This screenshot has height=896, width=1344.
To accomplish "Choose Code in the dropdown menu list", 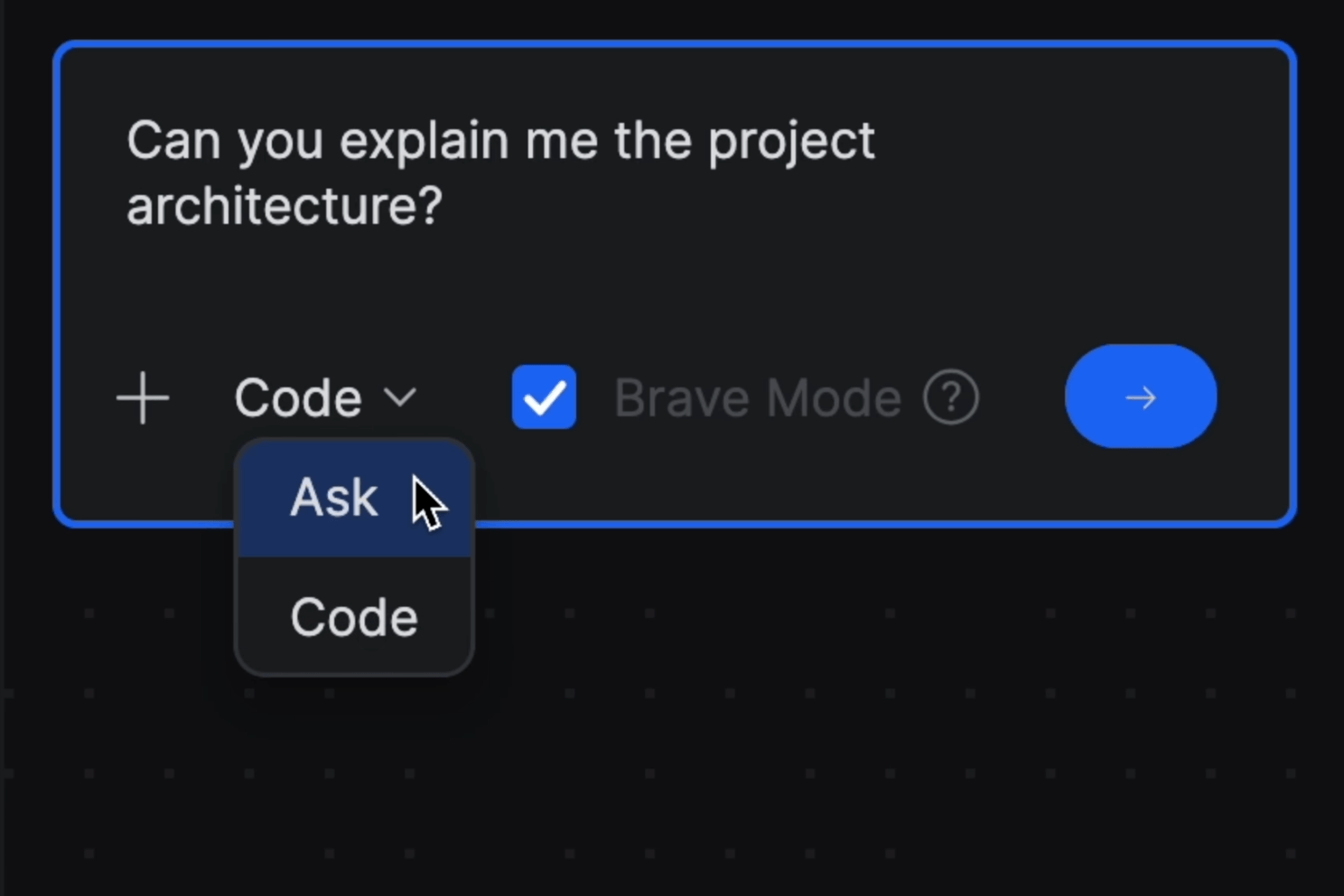I will coord(353,617).
